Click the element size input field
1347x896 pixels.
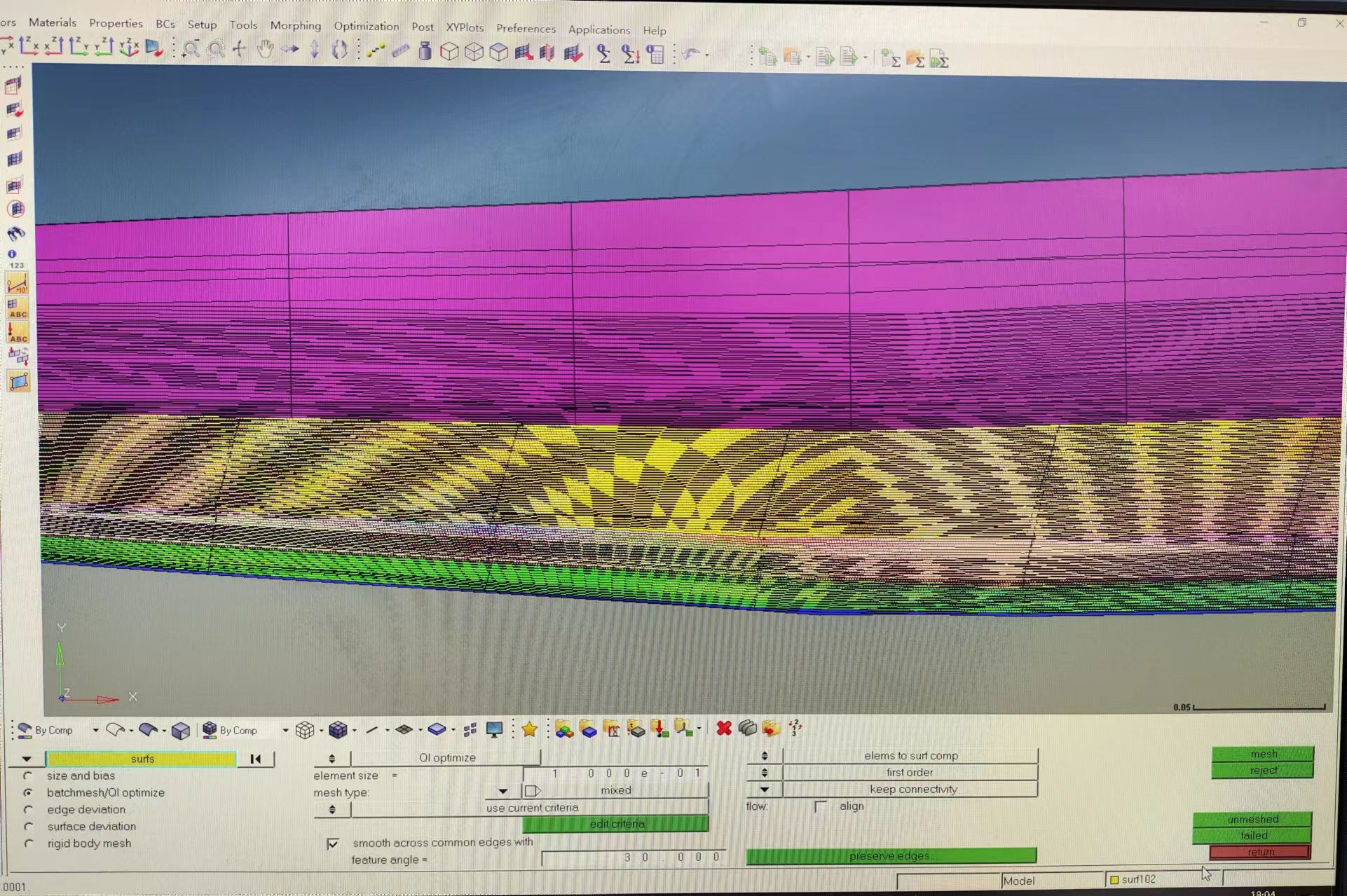pyautogui.click(x=615, y=773)
